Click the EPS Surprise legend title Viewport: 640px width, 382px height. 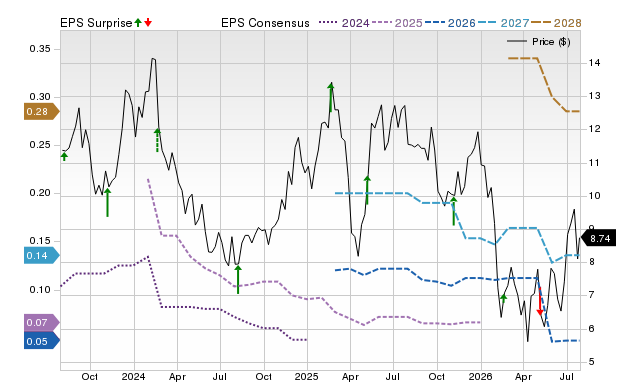96,23
